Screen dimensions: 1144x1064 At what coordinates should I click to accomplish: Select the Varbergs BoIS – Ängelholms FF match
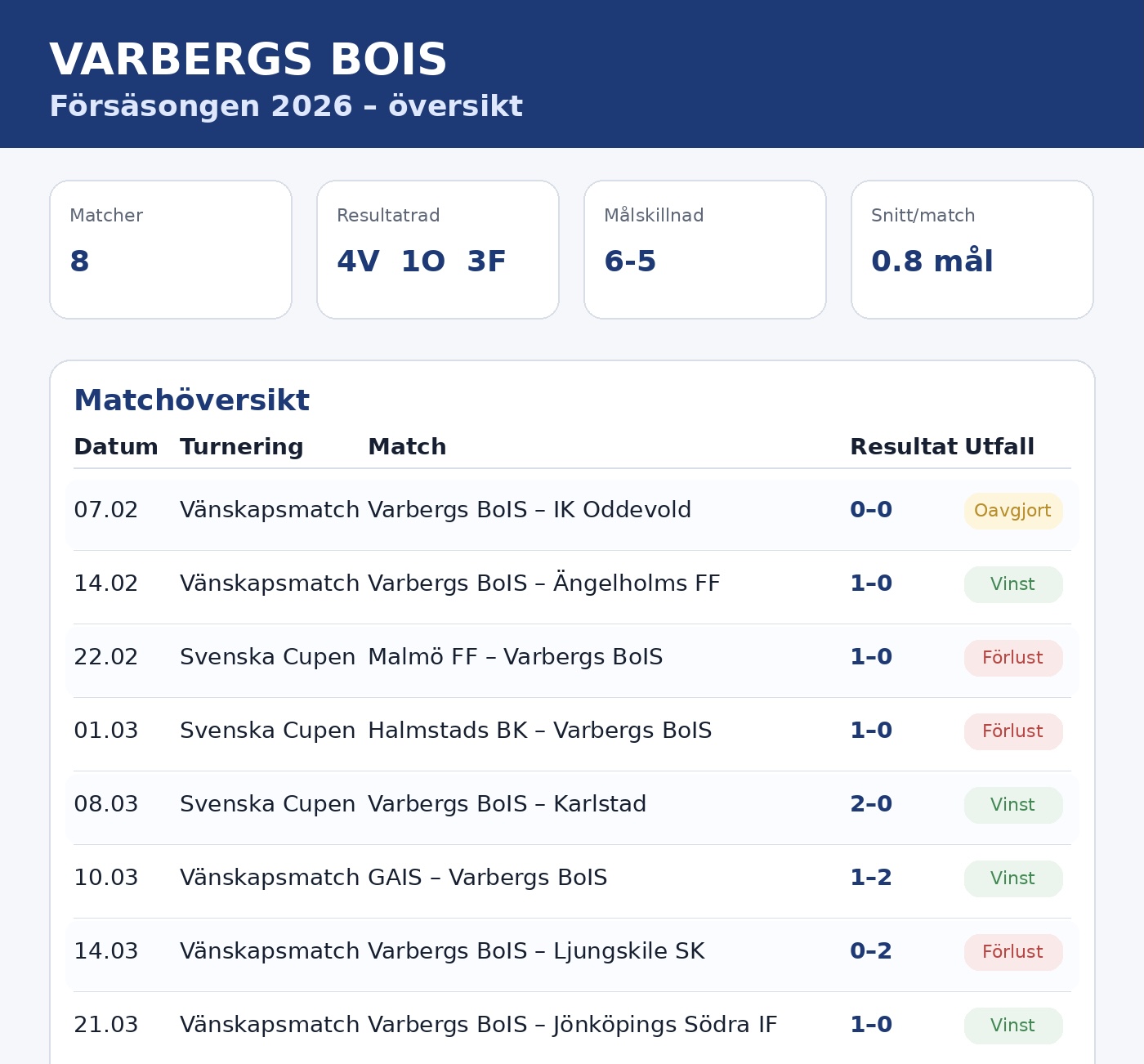(544, 583)
